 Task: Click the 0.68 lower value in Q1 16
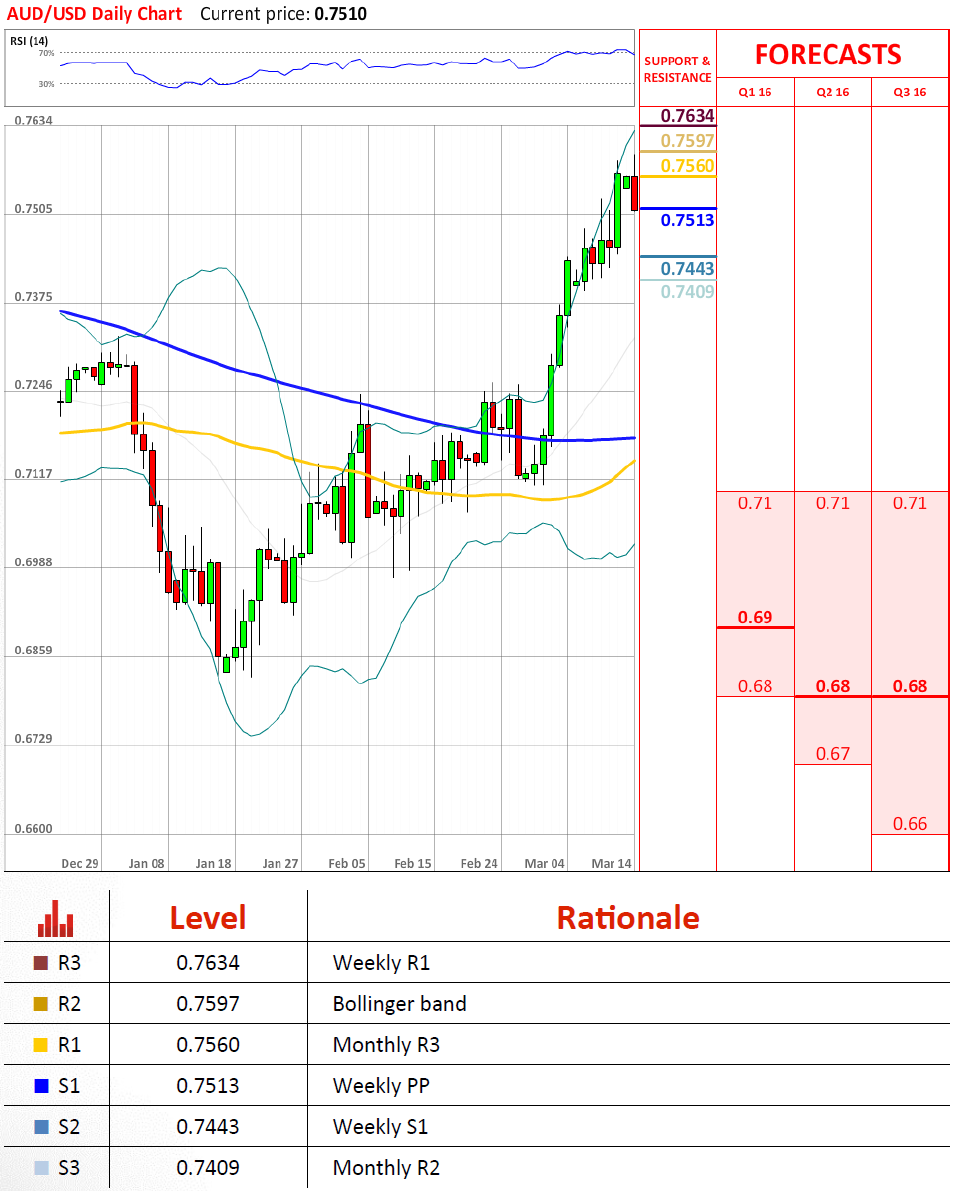pos(755,686)
